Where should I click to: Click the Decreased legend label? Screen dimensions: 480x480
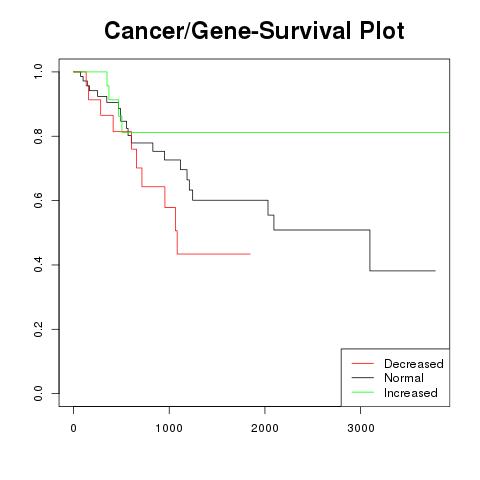[414, 364]
